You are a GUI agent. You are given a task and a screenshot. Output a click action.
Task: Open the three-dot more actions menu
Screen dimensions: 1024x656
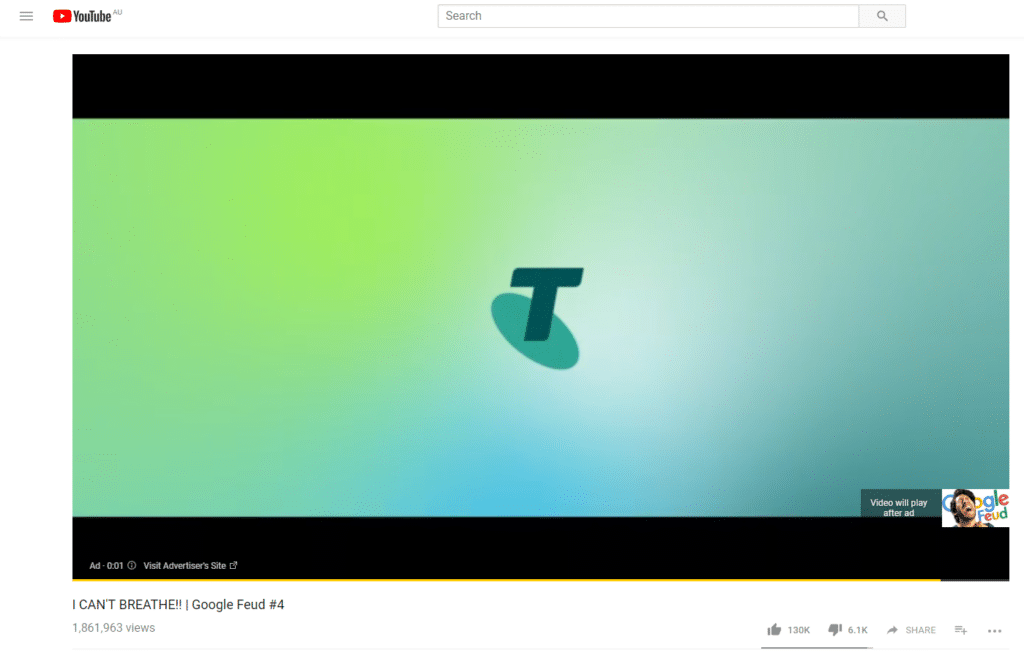point(994,630)
